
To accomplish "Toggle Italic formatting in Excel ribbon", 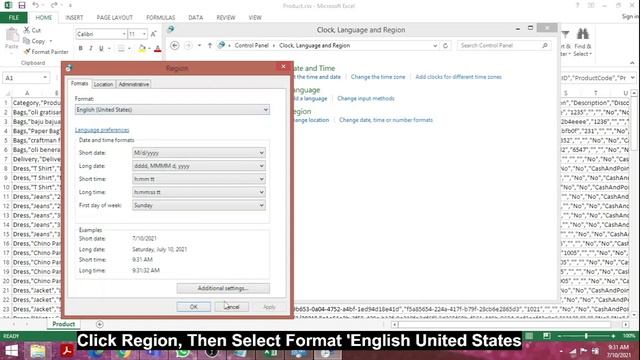I will (x=91, y=49).
